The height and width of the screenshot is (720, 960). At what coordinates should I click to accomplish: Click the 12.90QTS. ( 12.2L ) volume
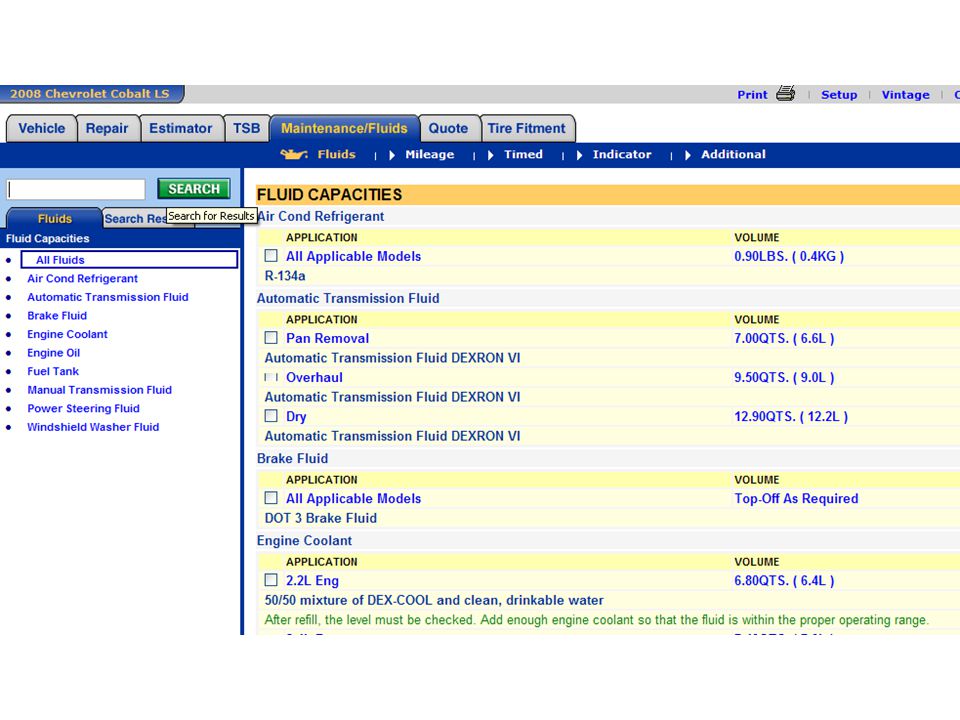pos(791,416)
